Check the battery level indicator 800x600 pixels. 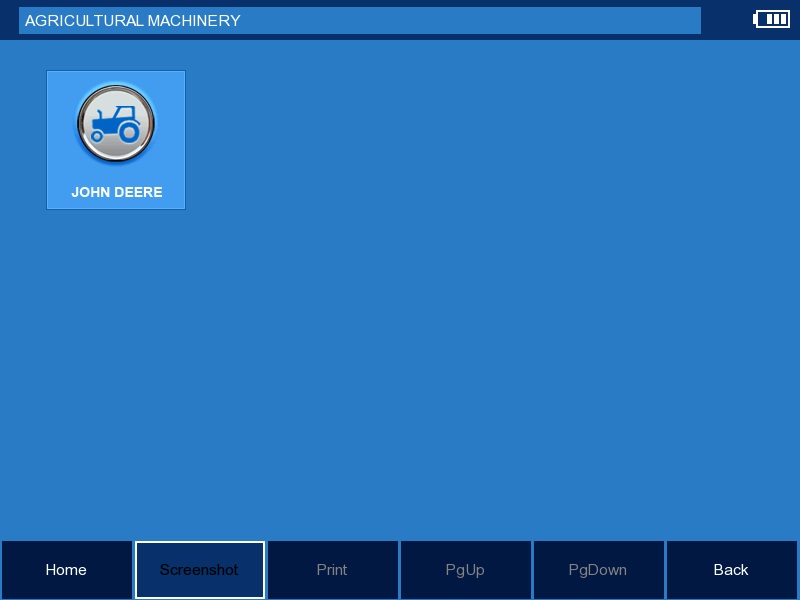pyautogui.click(x=771, y=19)
